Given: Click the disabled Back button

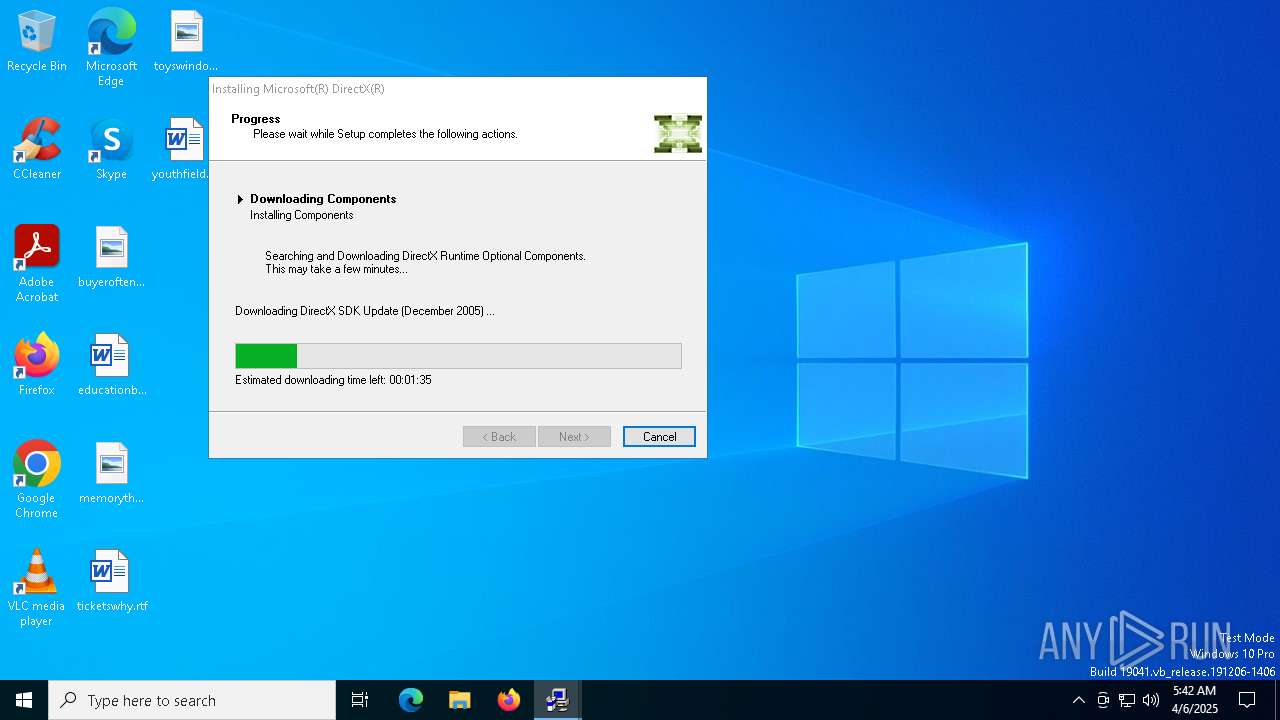Looking at the screenshot, I should click(x=499, y=437).
